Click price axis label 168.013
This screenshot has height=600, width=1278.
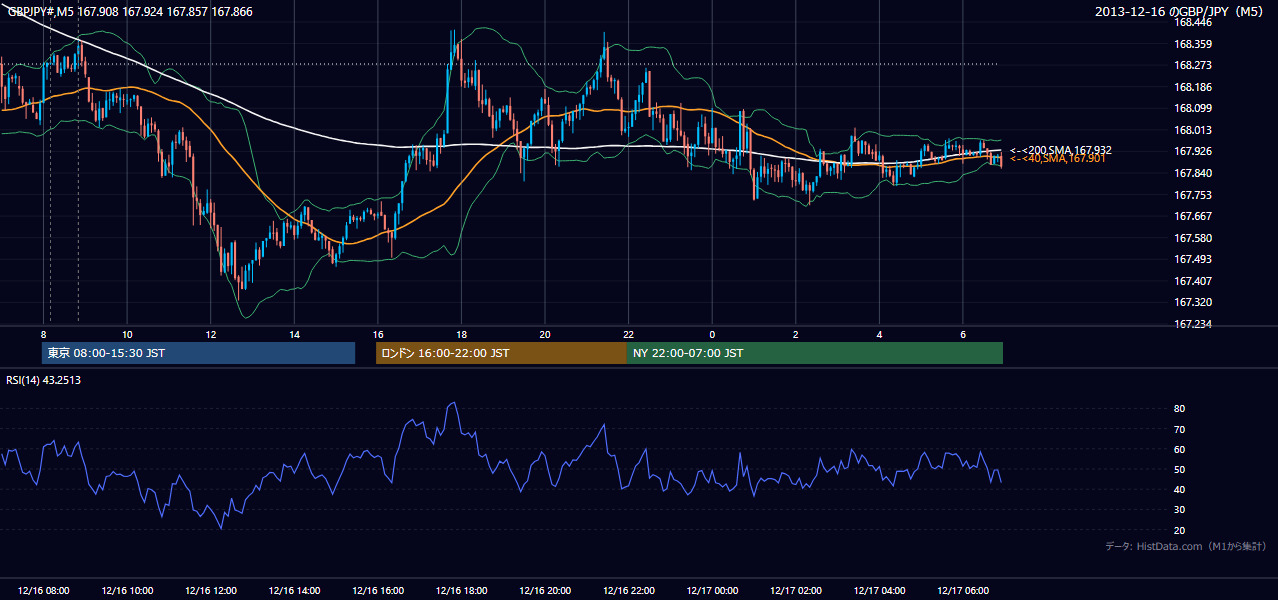click(1193, 130)
